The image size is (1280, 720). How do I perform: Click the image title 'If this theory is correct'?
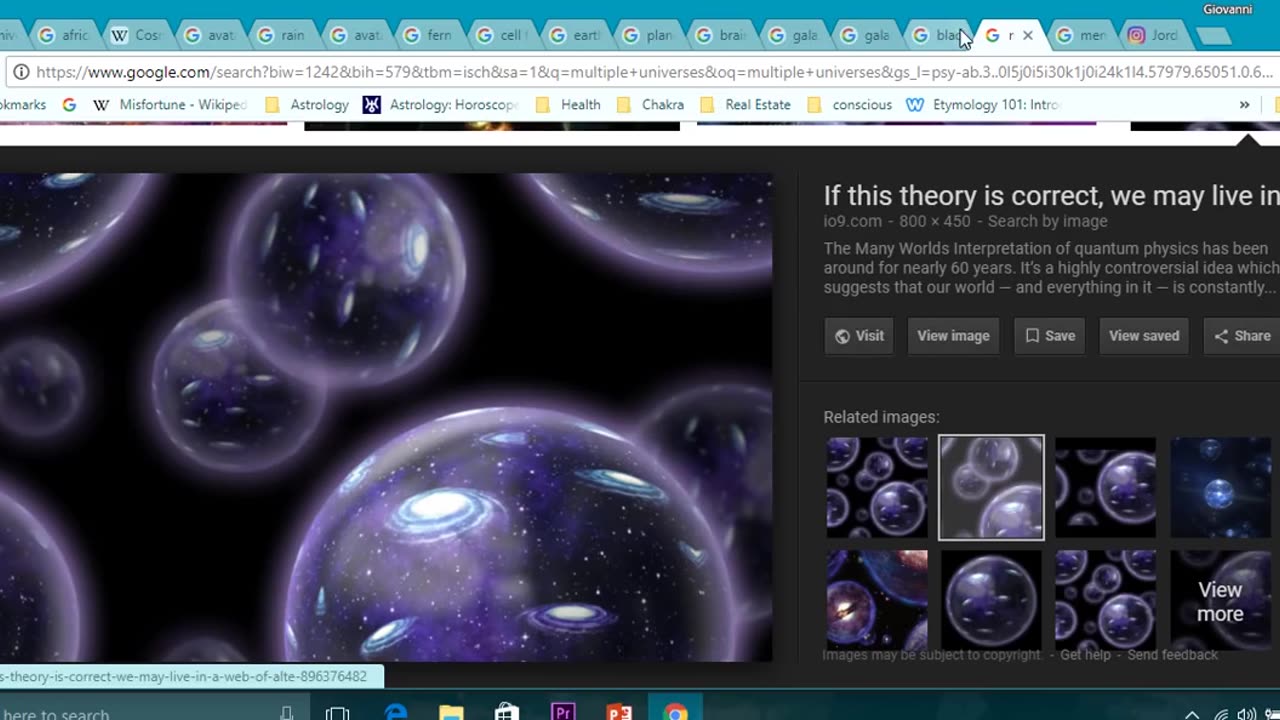(x=1051, y=196)
